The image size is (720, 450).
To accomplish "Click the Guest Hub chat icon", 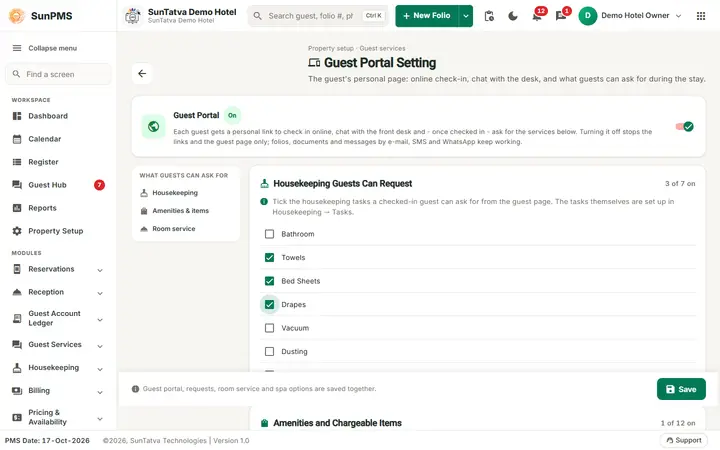I will click(17, 185).
